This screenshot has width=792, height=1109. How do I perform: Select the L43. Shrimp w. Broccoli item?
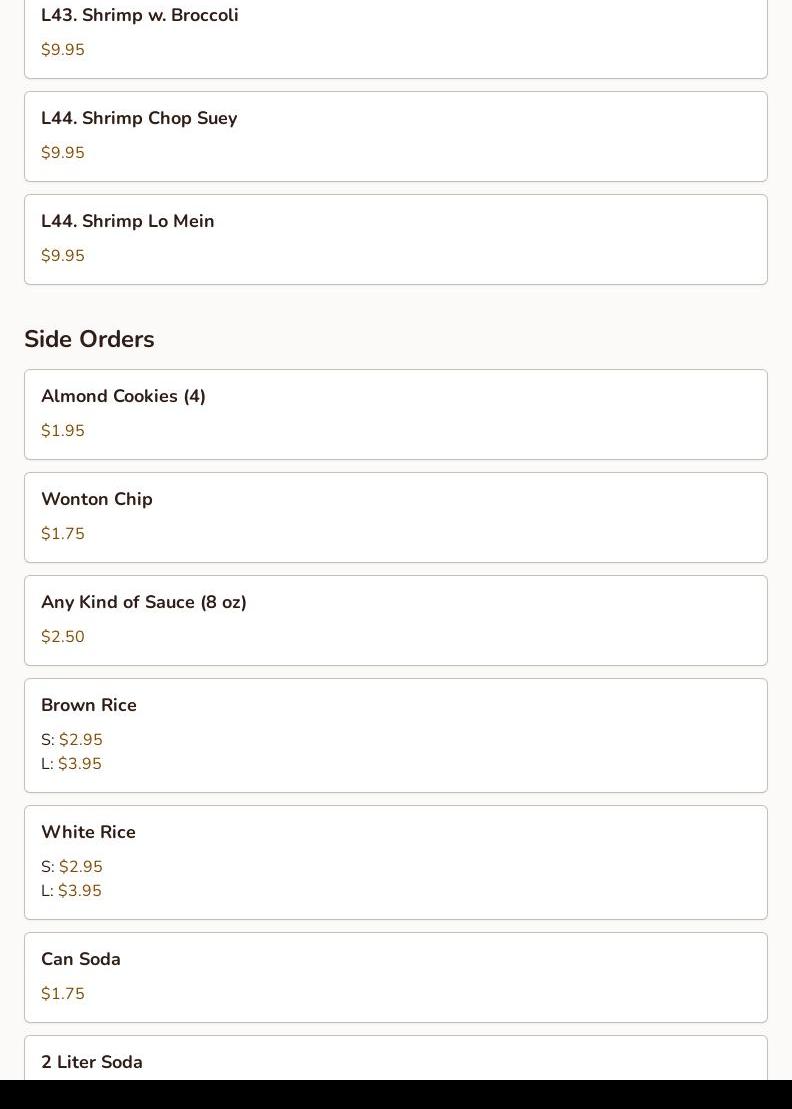140,16
